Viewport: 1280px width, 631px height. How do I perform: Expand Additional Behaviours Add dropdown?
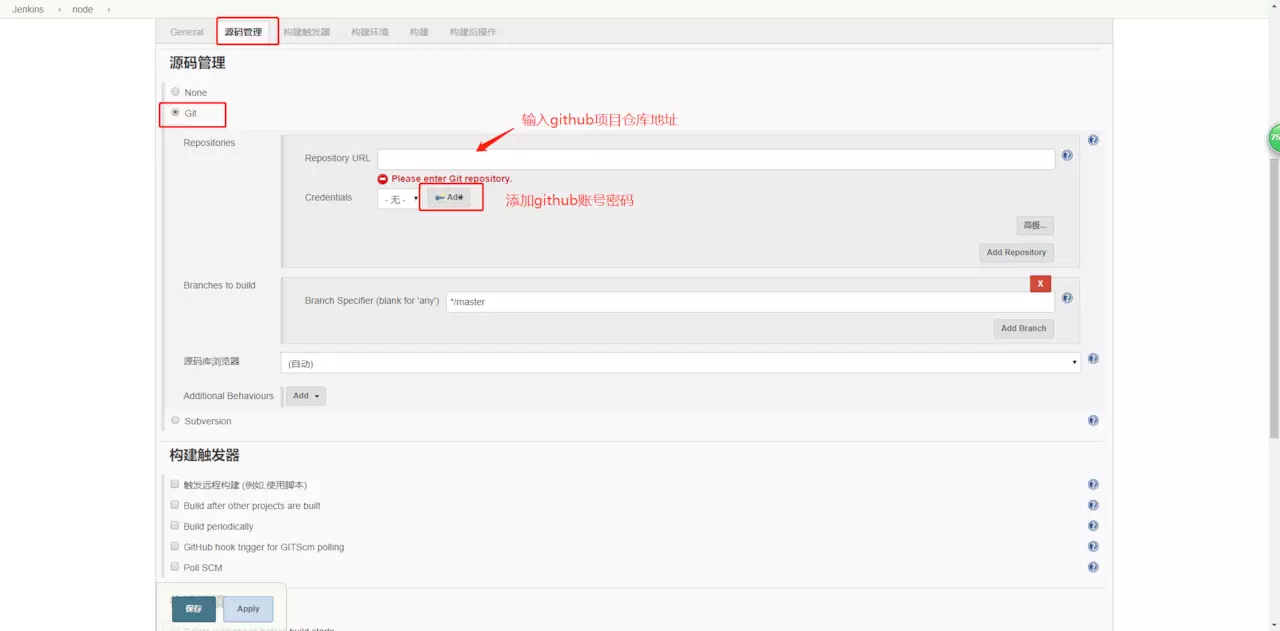click(306, 396)
